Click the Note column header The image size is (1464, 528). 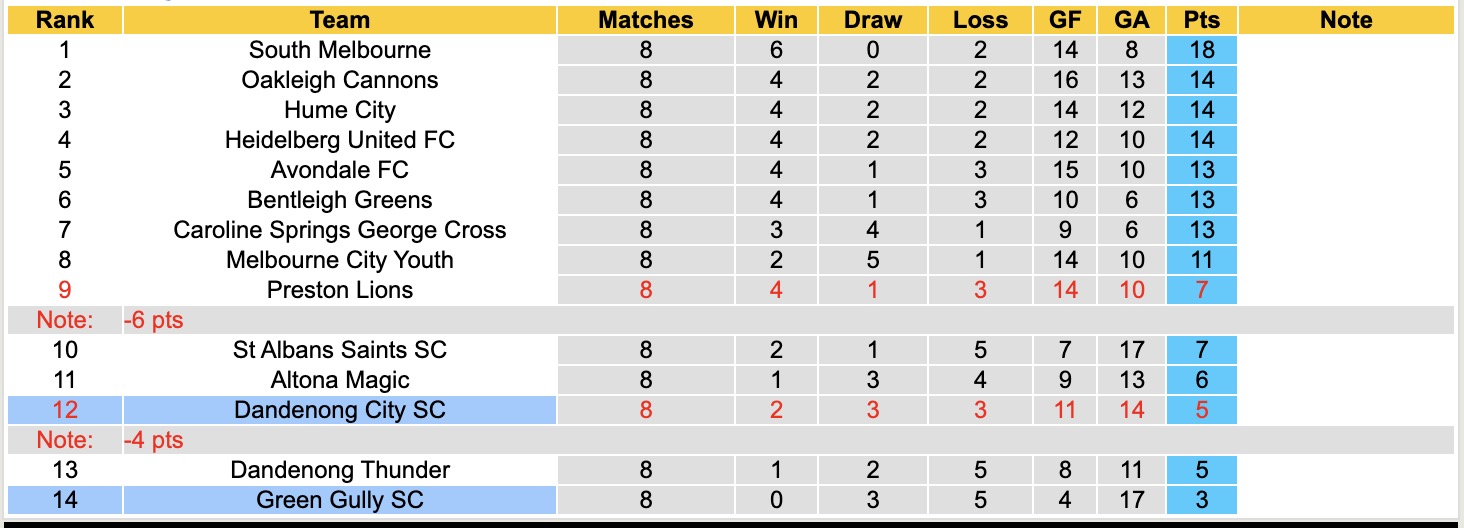(x=1346, y=20)
